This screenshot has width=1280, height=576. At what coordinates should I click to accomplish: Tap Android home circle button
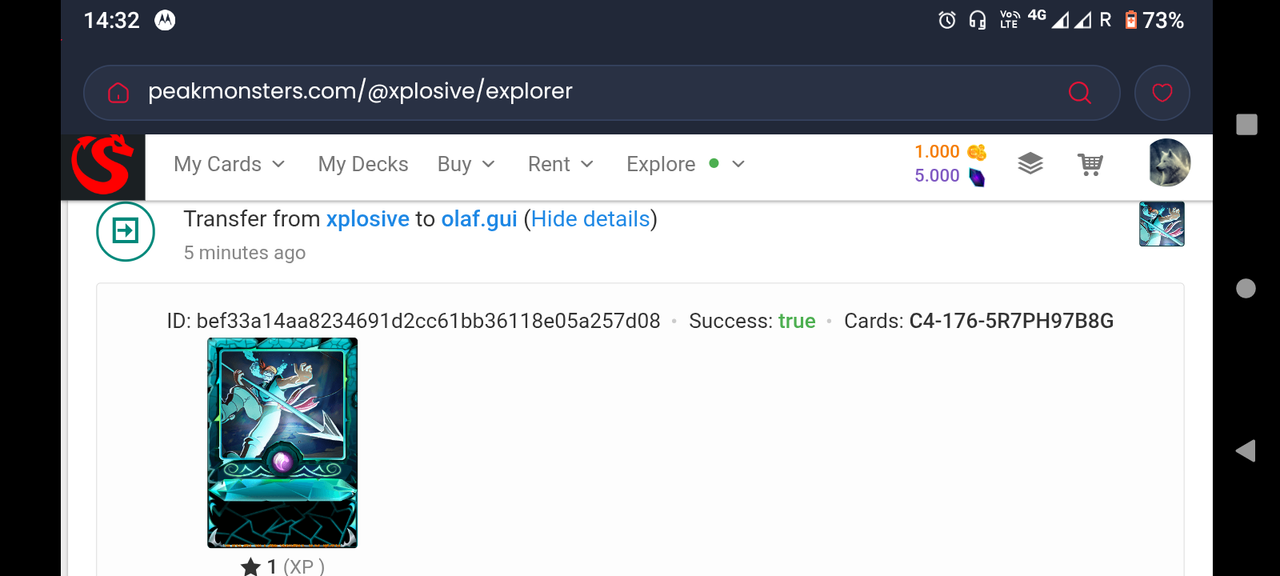[1246, 288]
